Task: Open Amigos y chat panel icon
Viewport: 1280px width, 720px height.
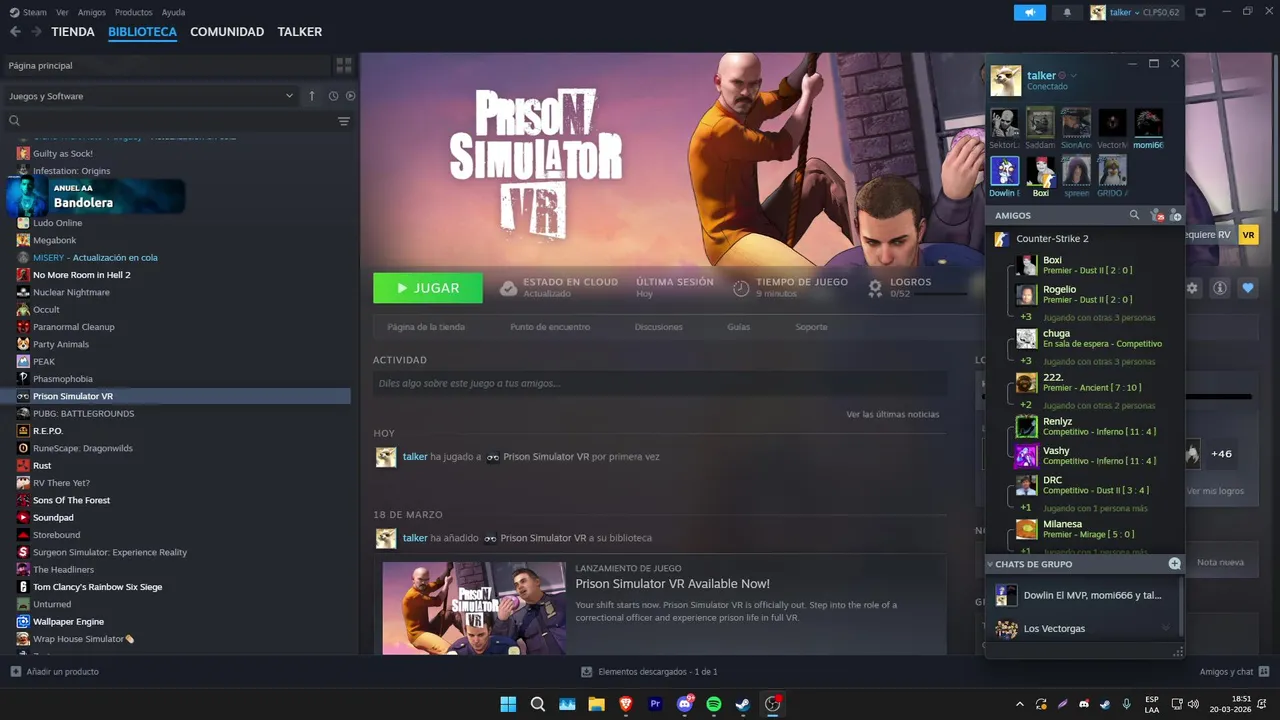Action: [x=1264, y=672]
